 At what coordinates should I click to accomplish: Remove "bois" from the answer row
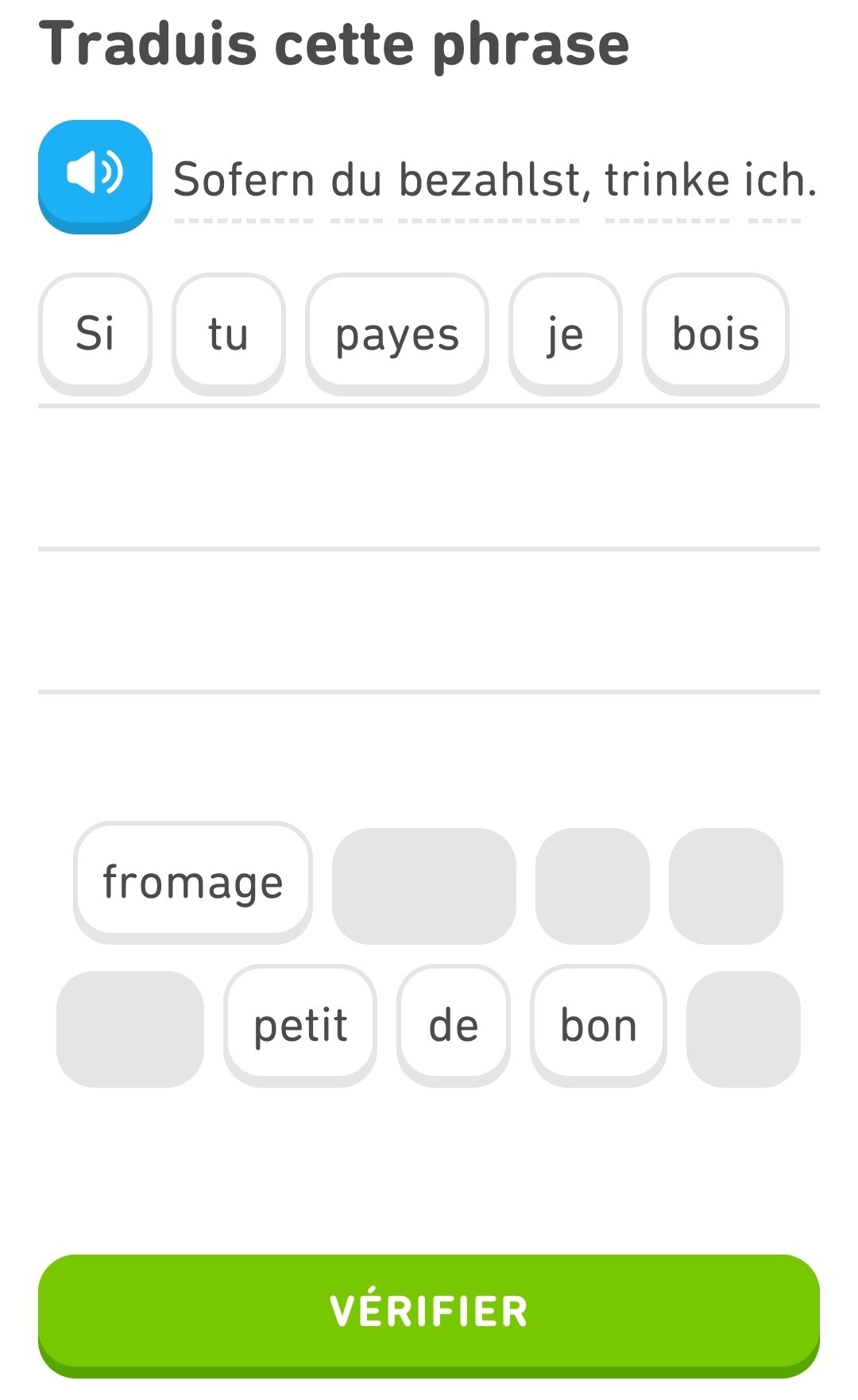715,334
